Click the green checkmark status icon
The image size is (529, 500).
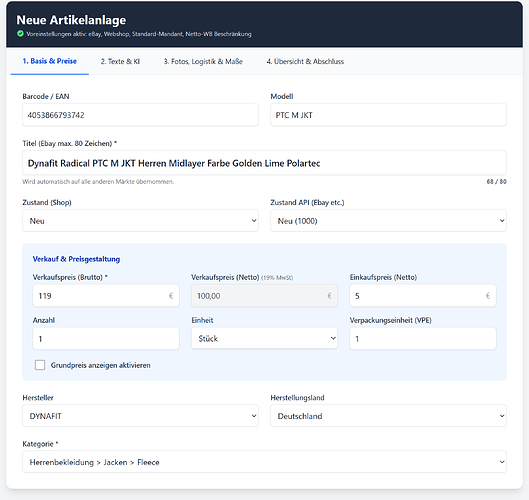20,34
